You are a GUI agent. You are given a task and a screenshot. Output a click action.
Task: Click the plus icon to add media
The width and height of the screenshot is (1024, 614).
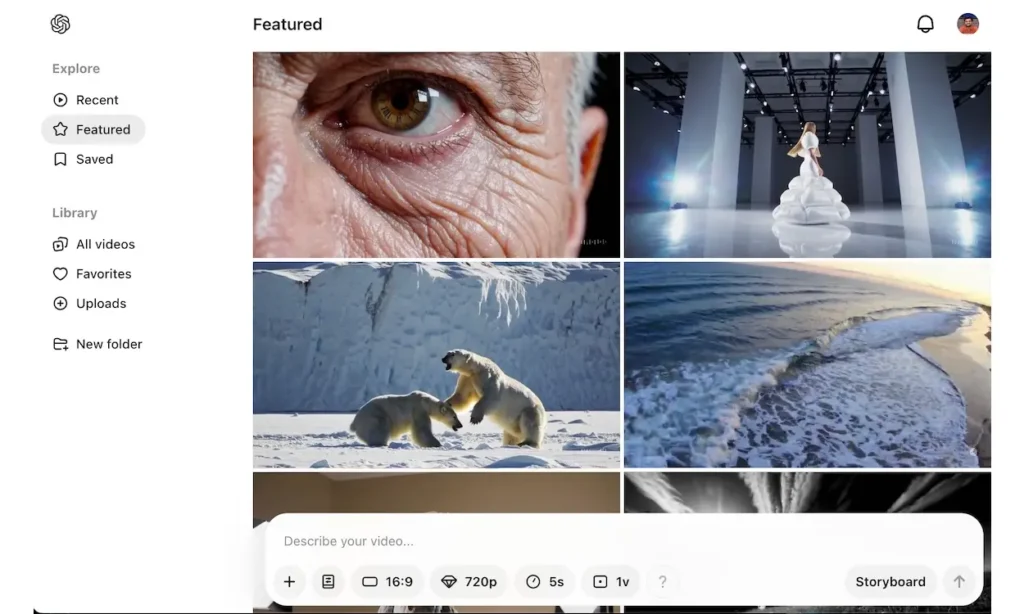coord(289,581)
